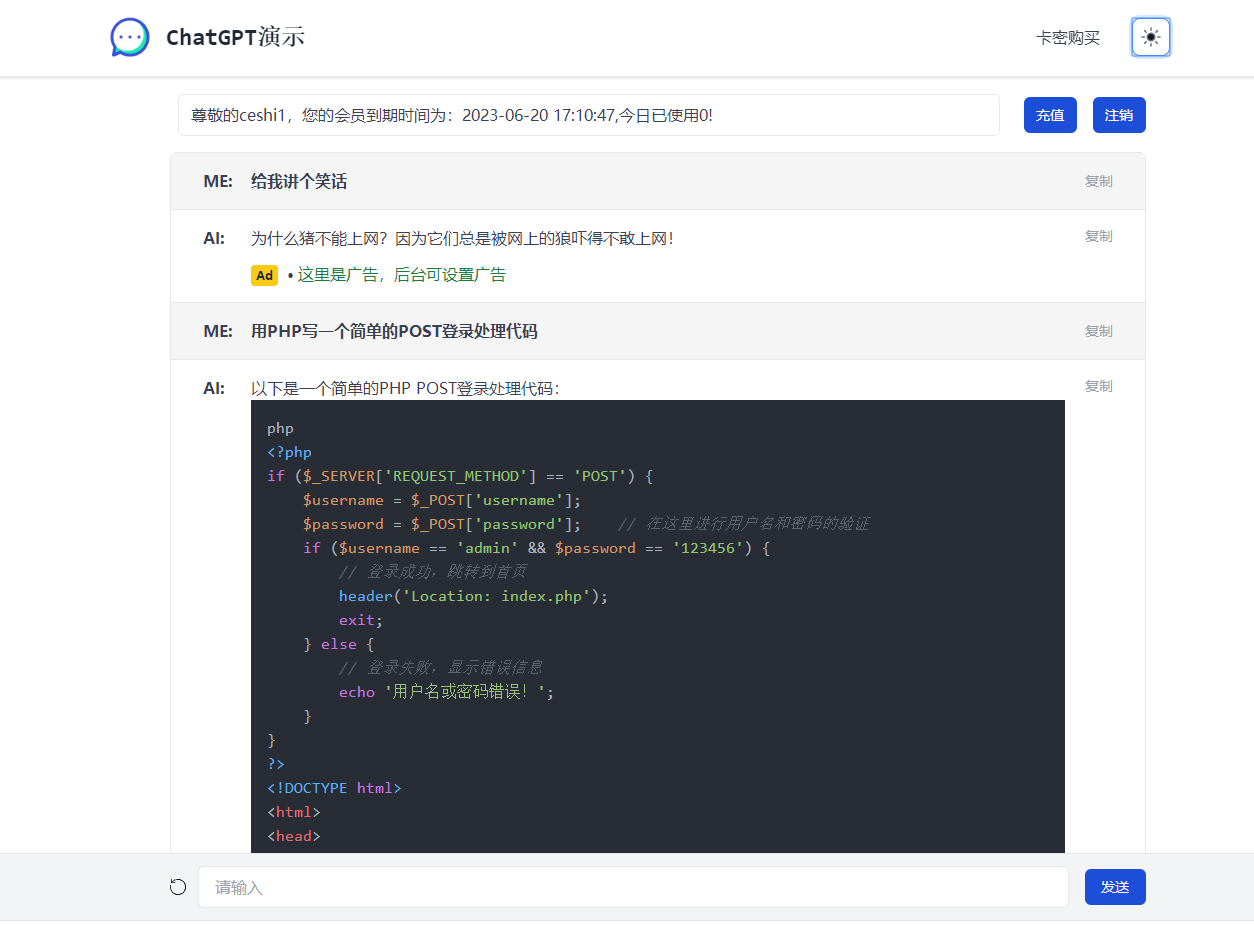The height and width of the screenshot is (926, 1254).
Task: Open the 卡密购买 link in header
Action: point(1067,38)
